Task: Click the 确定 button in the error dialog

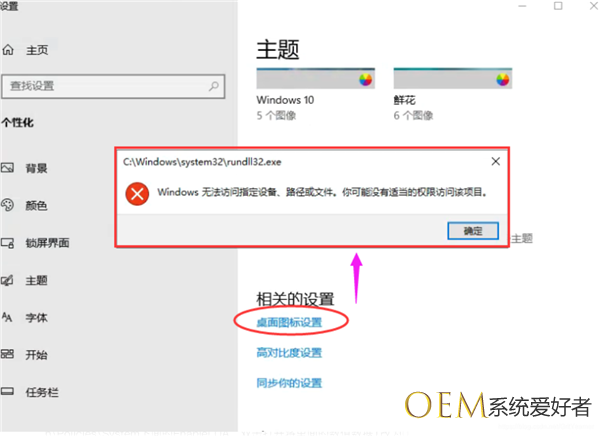Action: [x=473, y=231]
